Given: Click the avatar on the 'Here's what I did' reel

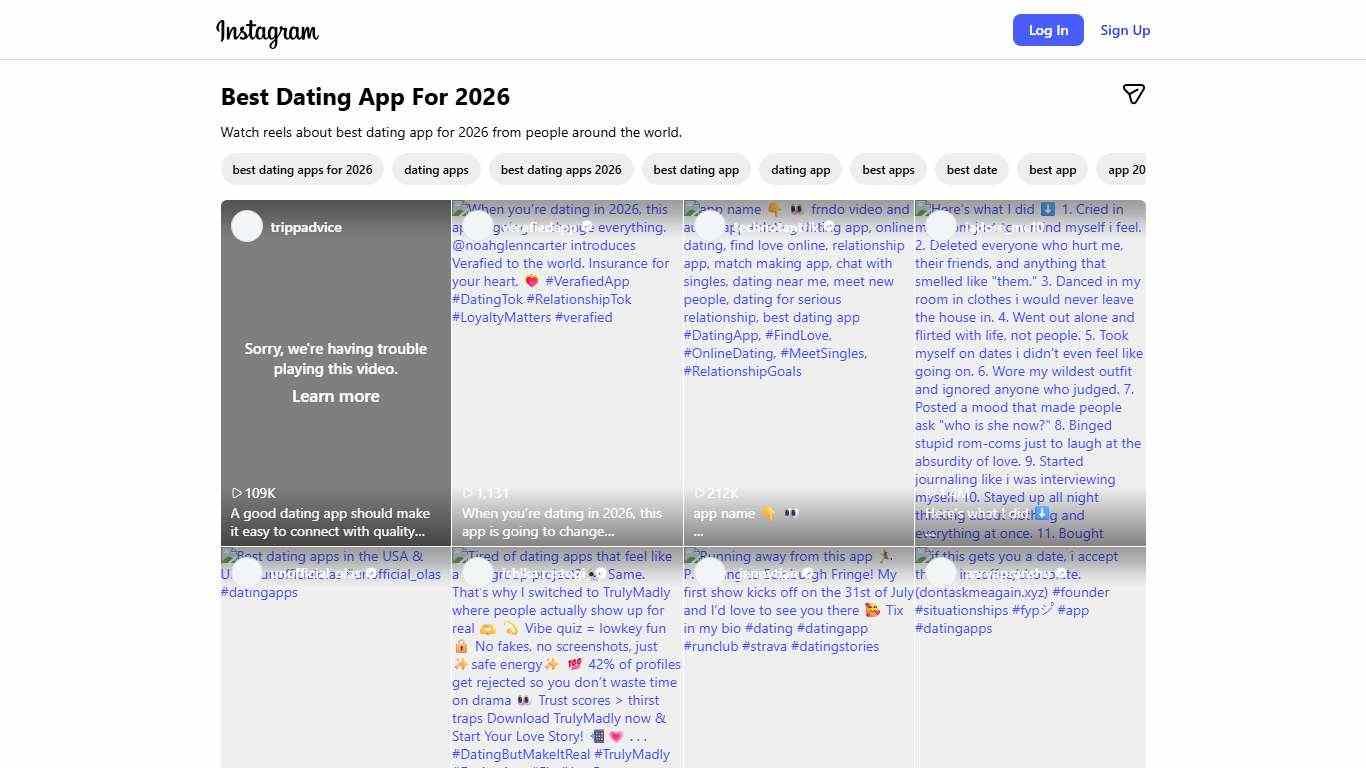Looking at the screenshot, I should point(941,226).
